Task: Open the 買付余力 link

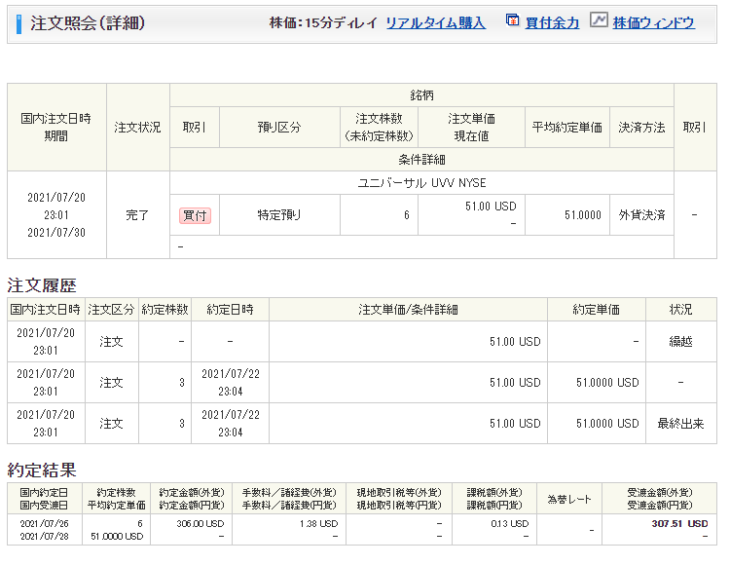Action: 552,22
